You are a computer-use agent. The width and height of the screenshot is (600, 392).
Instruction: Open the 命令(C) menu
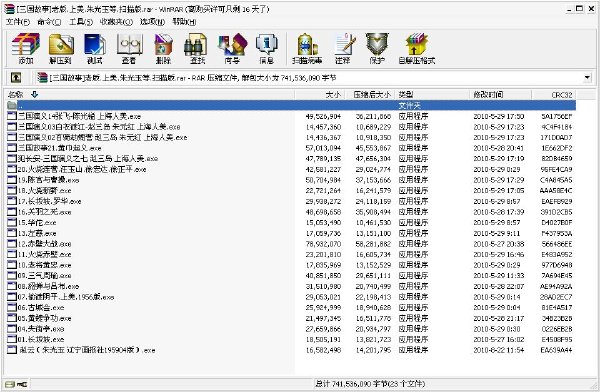coord(49,22)
